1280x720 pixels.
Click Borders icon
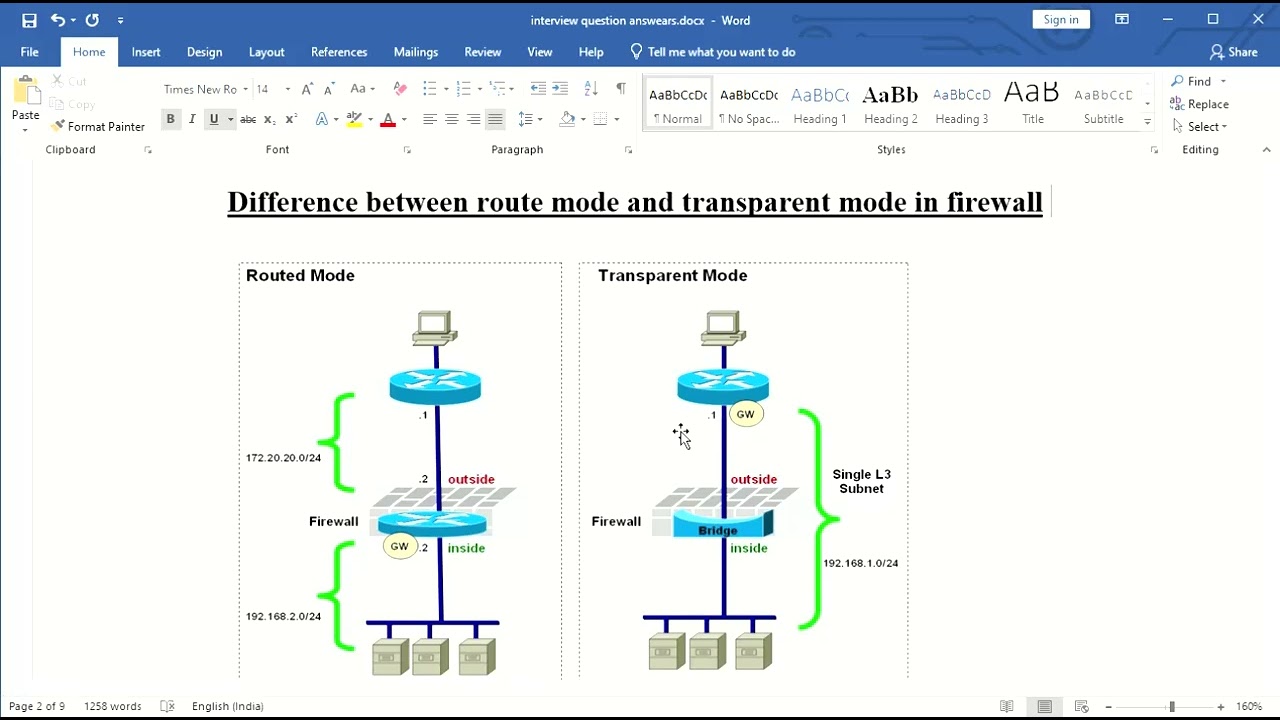[x=600, y=119]
